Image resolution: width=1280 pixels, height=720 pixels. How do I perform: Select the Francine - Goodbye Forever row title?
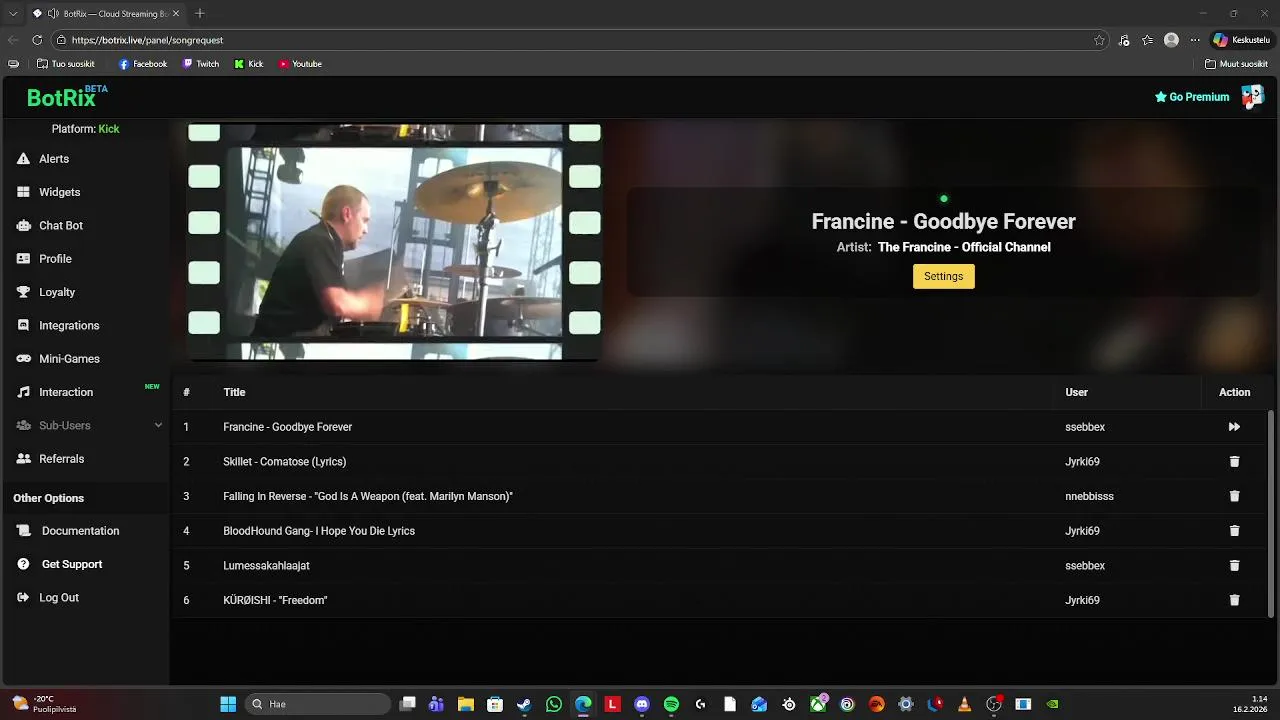coord(287,427)
